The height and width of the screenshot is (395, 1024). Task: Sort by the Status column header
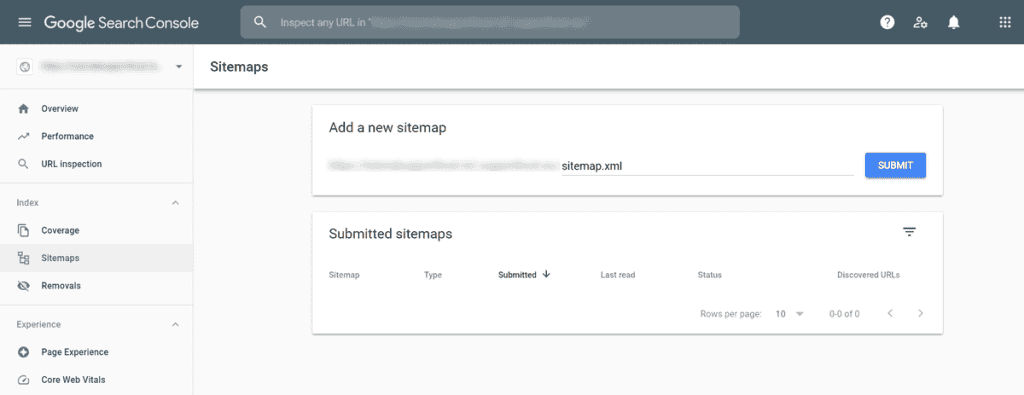pyautogui.click(x=709, y=275)
